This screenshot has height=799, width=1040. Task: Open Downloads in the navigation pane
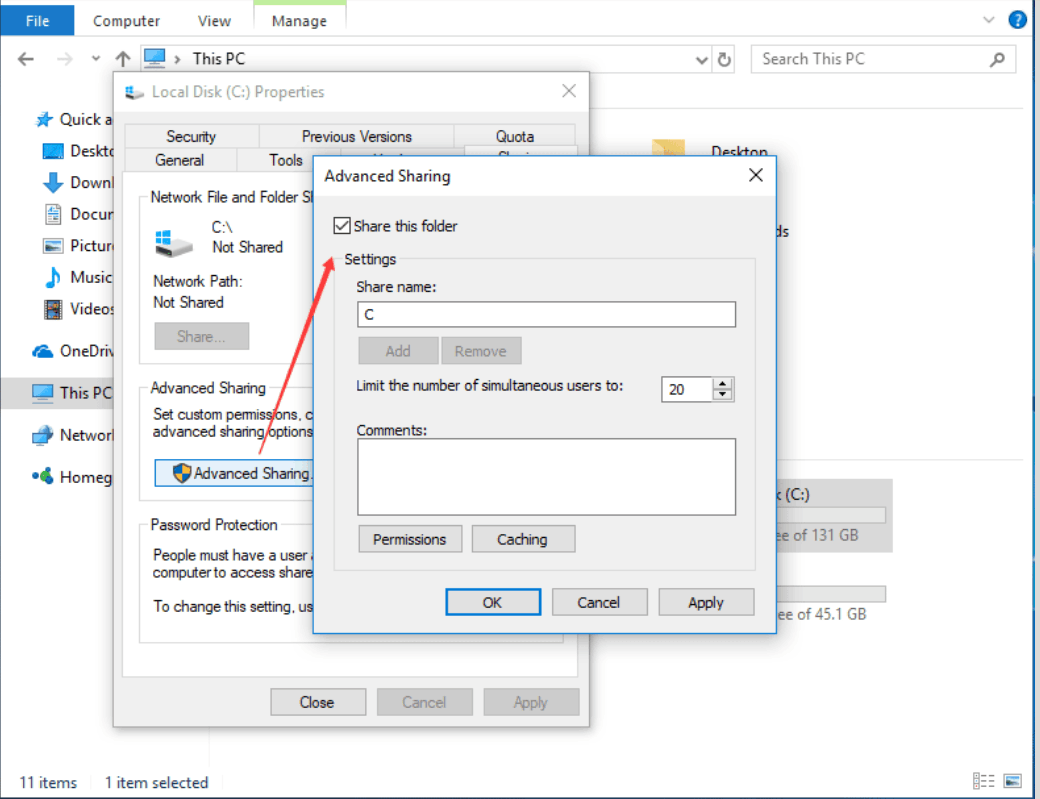pyautogui.click(x=78, y=182)
